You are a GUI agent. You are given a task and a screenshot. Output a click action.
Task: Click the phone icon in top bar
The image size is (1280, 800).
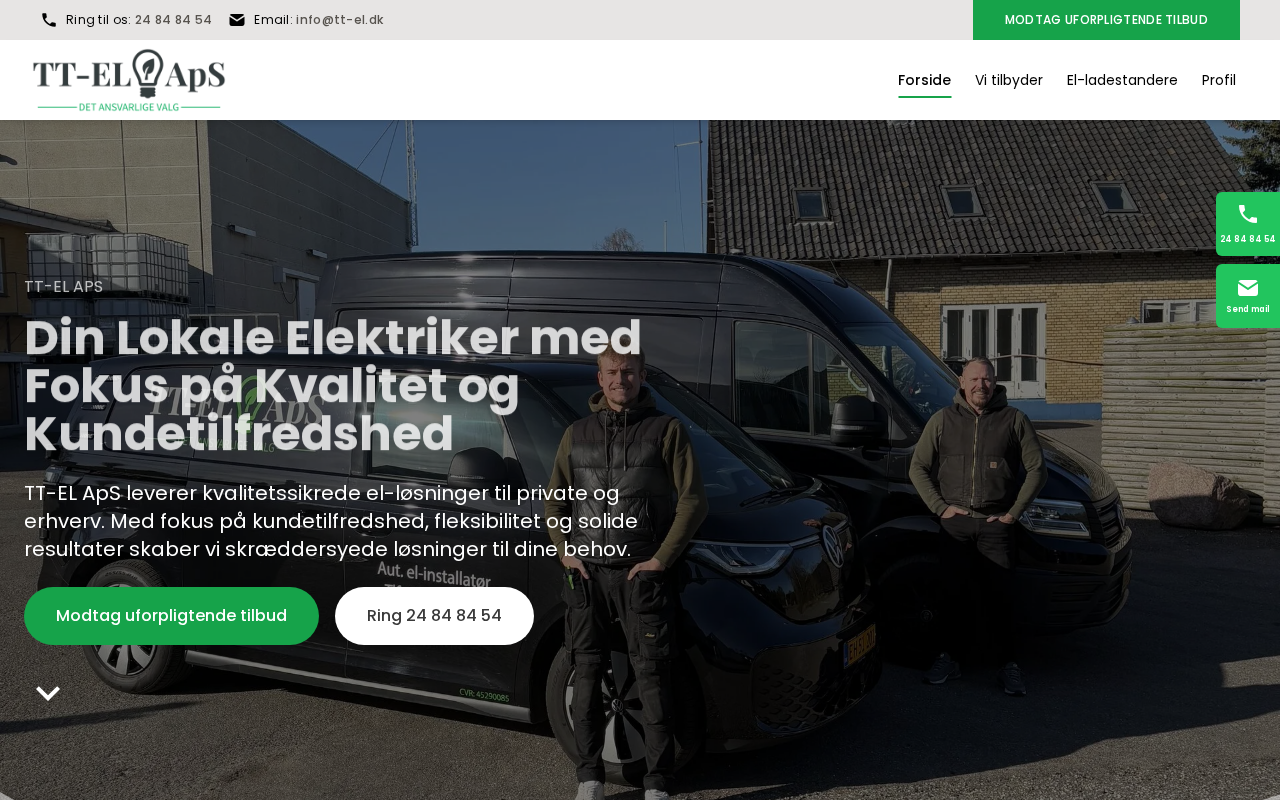(x=49, y=20)
